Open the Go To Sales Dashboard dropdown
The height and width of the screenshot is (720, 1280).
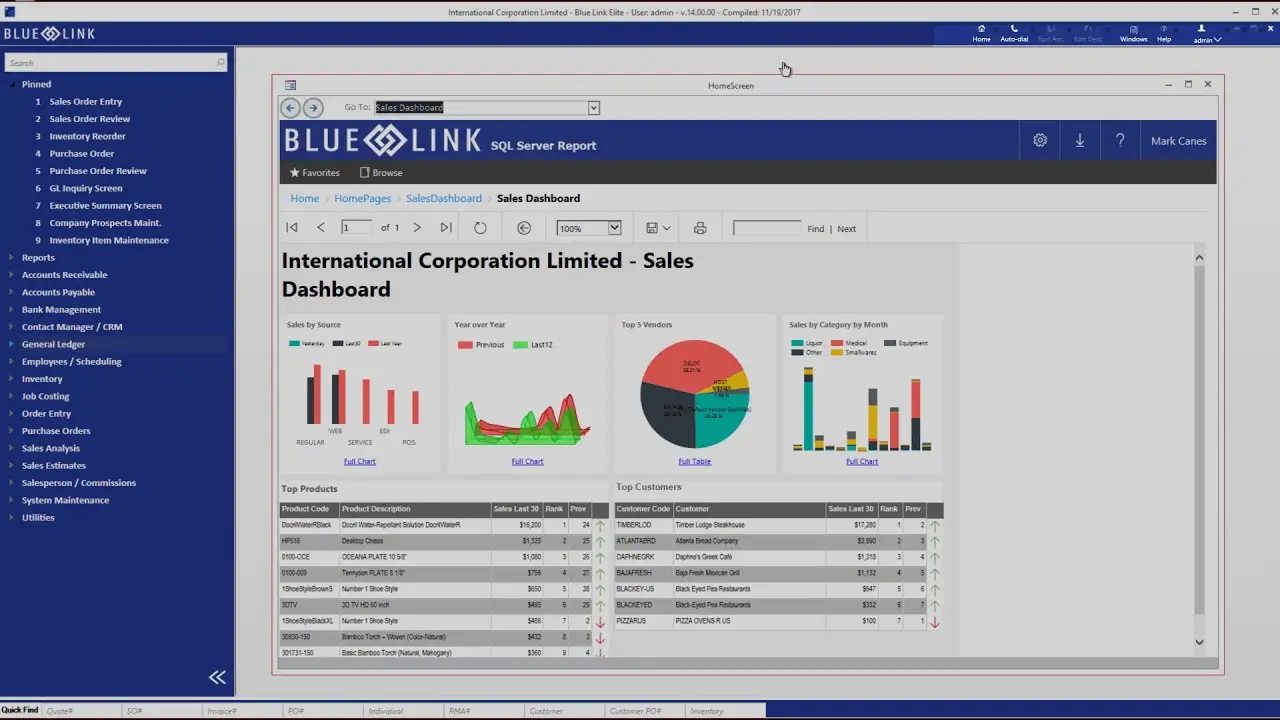pyautogui.click(x=593, y=108)
